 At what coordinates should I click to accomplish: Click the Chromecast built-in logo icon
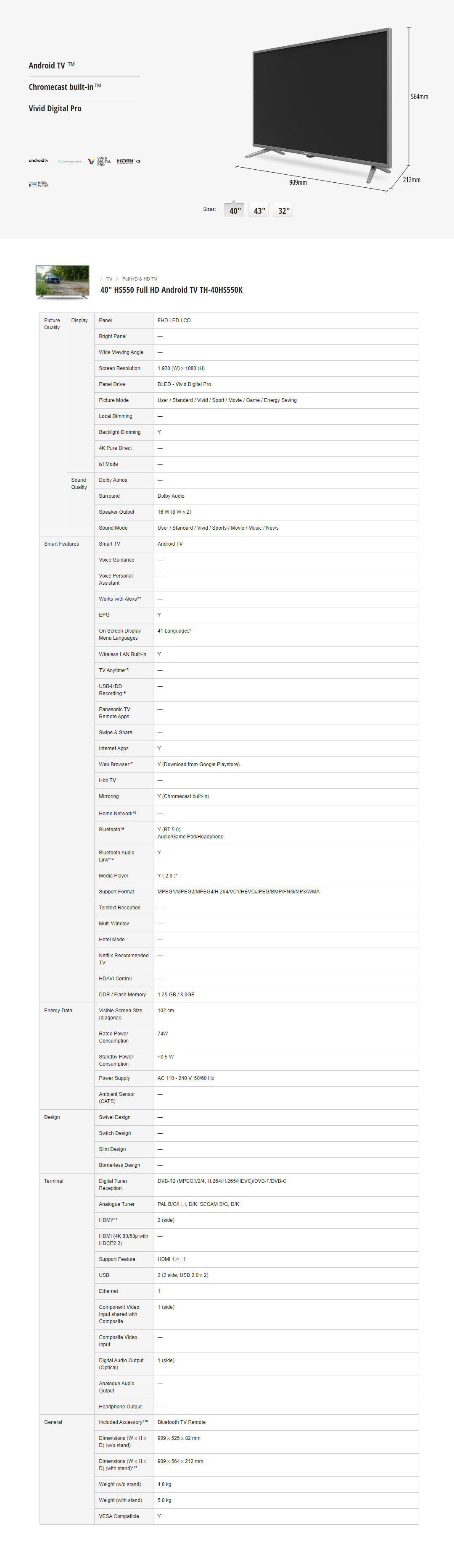[x=69, y=161]
